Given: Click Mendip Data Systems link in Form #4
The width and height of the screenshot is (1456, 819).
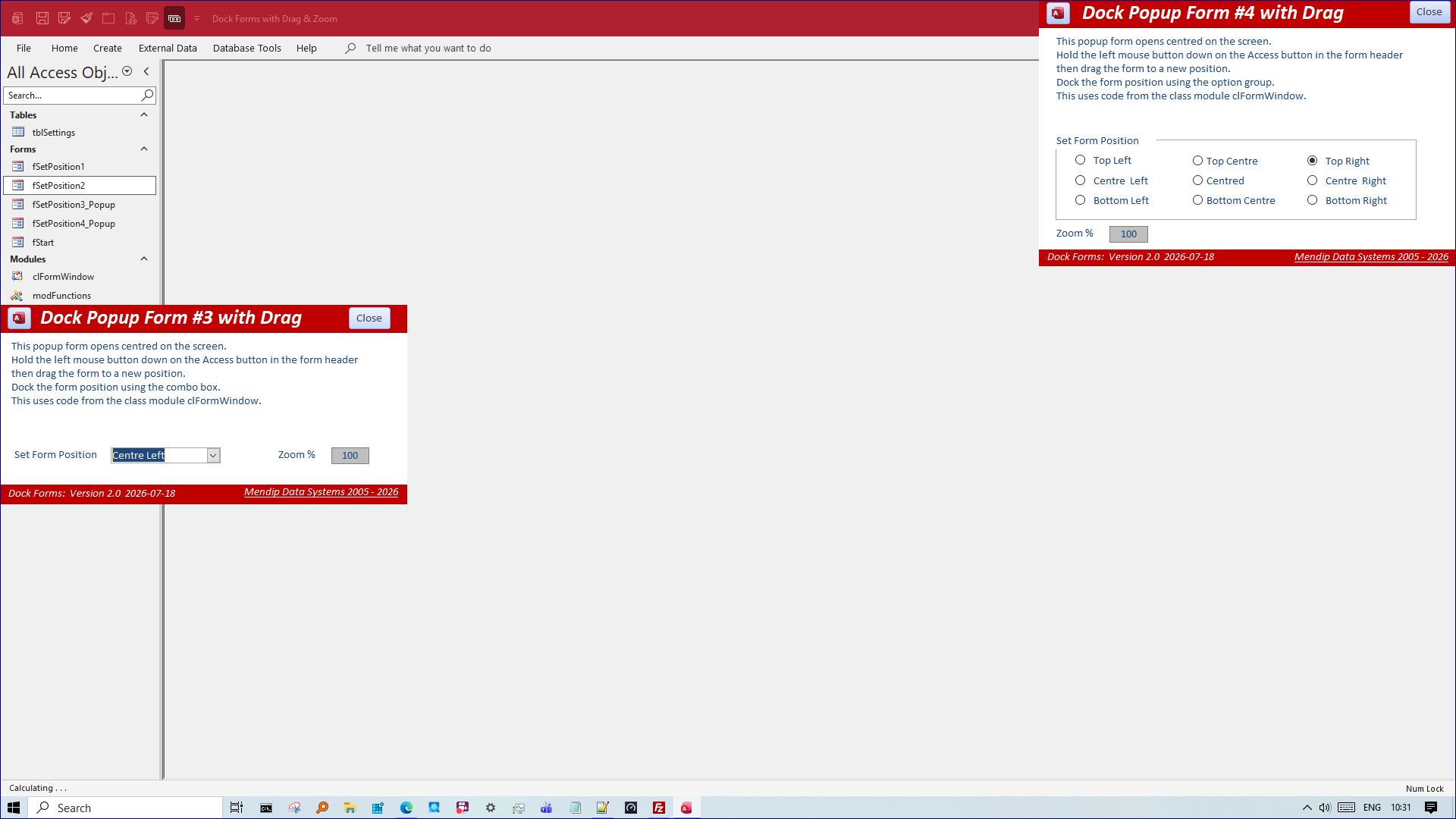Looking at the screenshot, I should click(x=1371, y=256).
